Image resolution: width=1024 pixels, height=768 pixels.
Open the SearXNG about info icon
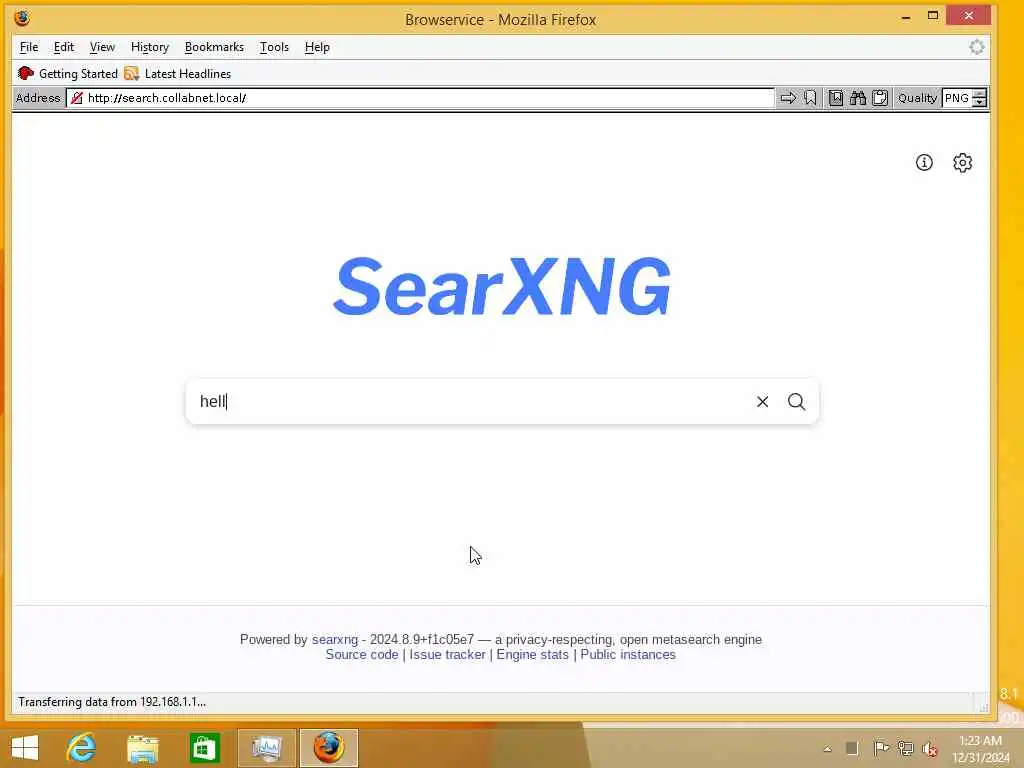pyautogui.click(x=924, y=163)
